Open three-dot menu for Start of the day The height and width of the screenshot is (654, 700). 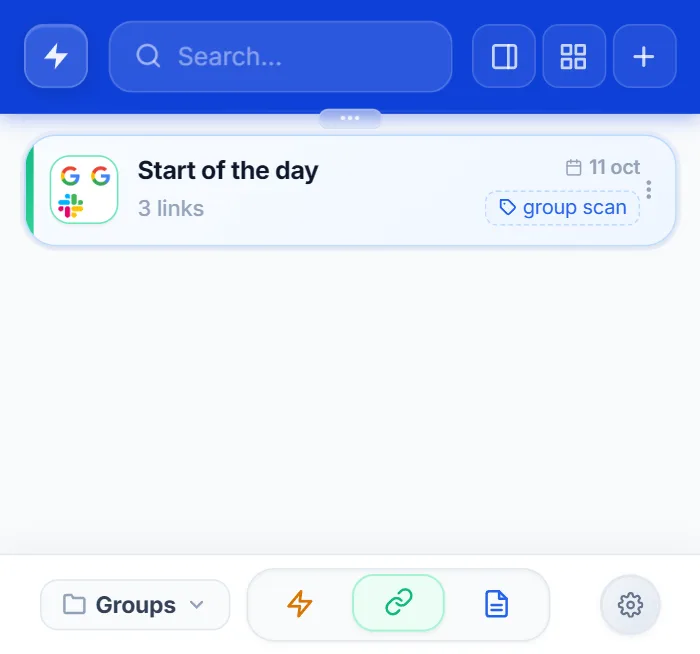(x=649, y=190)
